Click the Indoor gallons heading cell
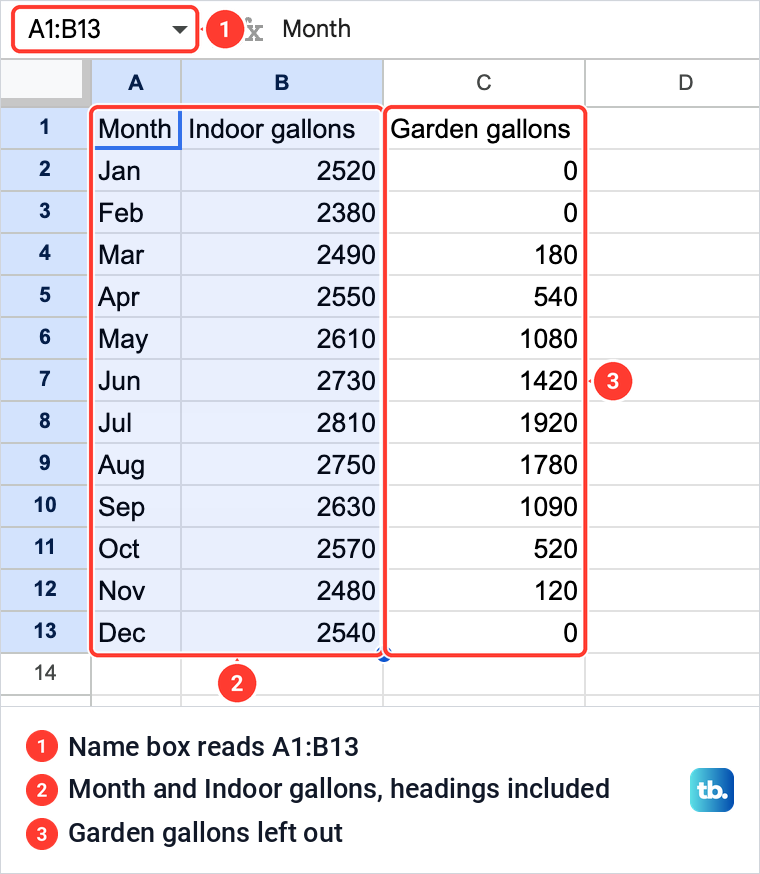This screenshot has width=760, height=874. point(282,129)
